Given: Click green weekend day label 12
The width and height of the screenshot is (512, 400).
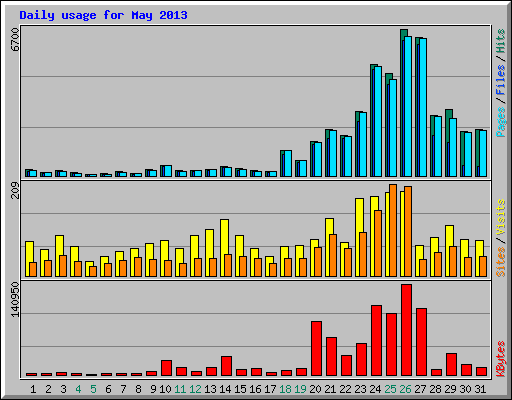Looking at the screenshot, I should coord(195,389).
